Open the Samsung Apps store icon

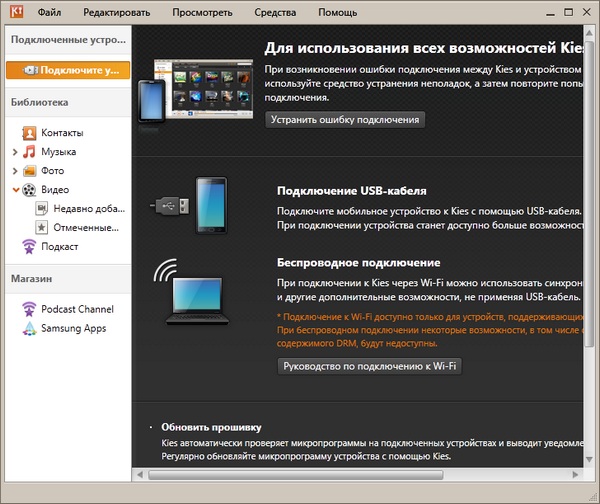[x=30, y=329]
